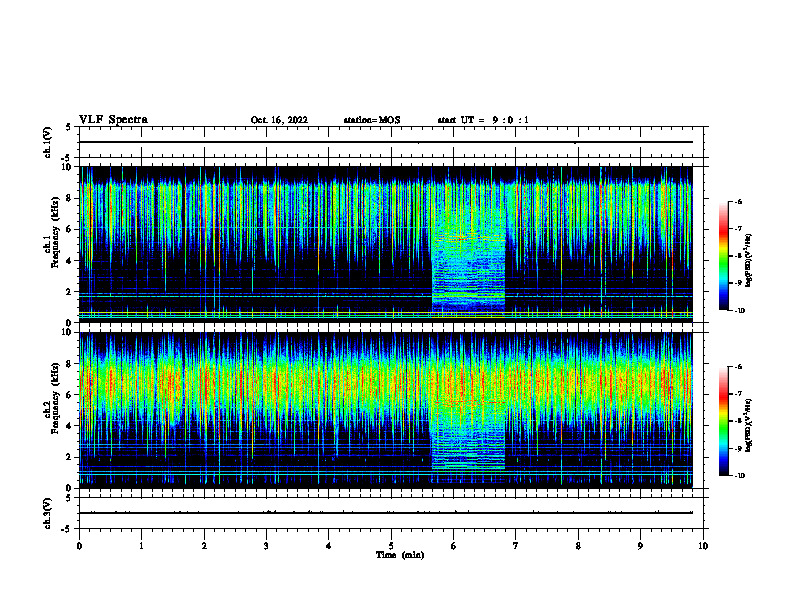792x612 pixels.
Task: Click the time axis tick label "10"
Action: coord(703,546)
